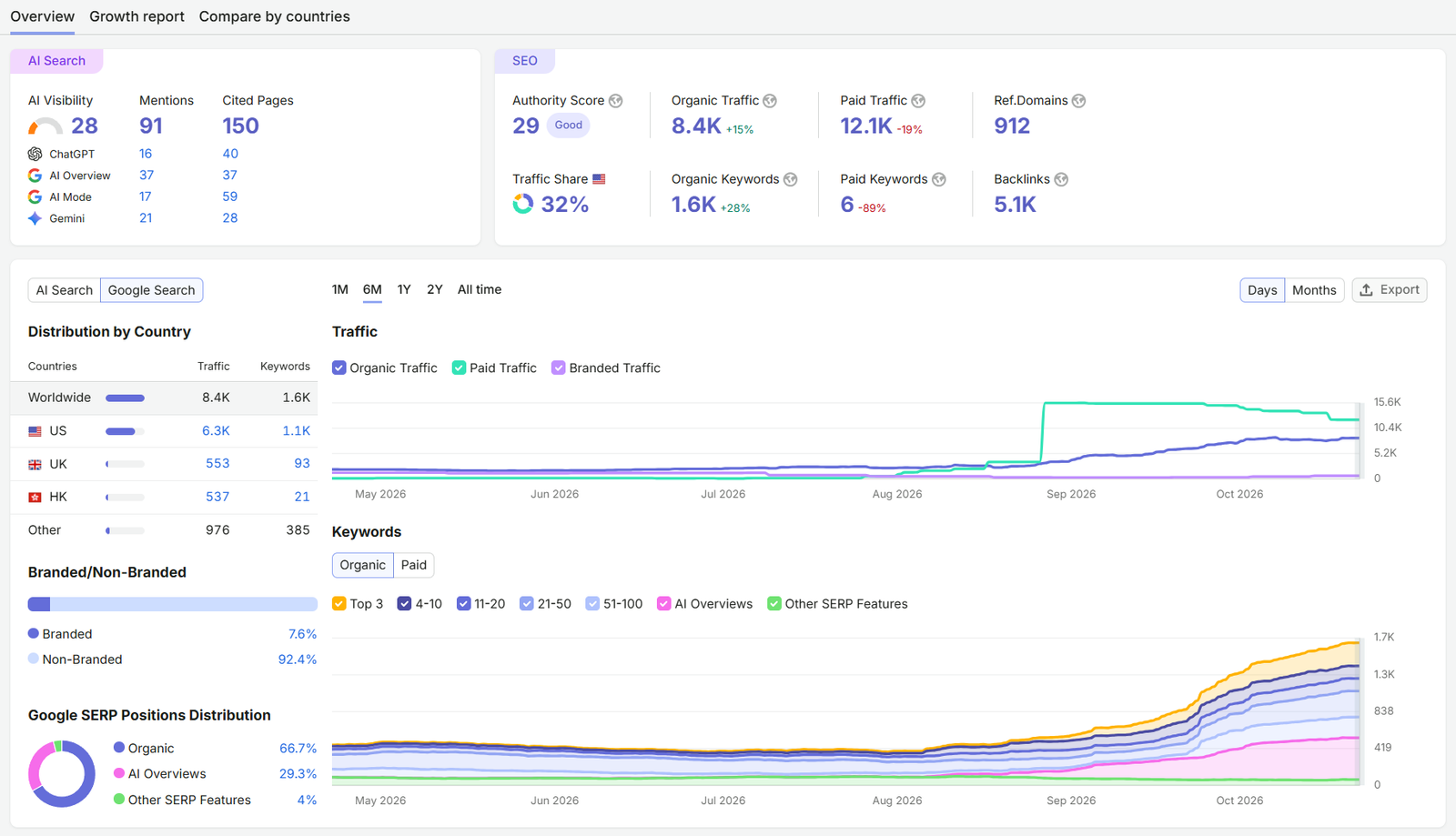Click the Branded/Non-Branded ratio bar

click(x=173, y=604)
